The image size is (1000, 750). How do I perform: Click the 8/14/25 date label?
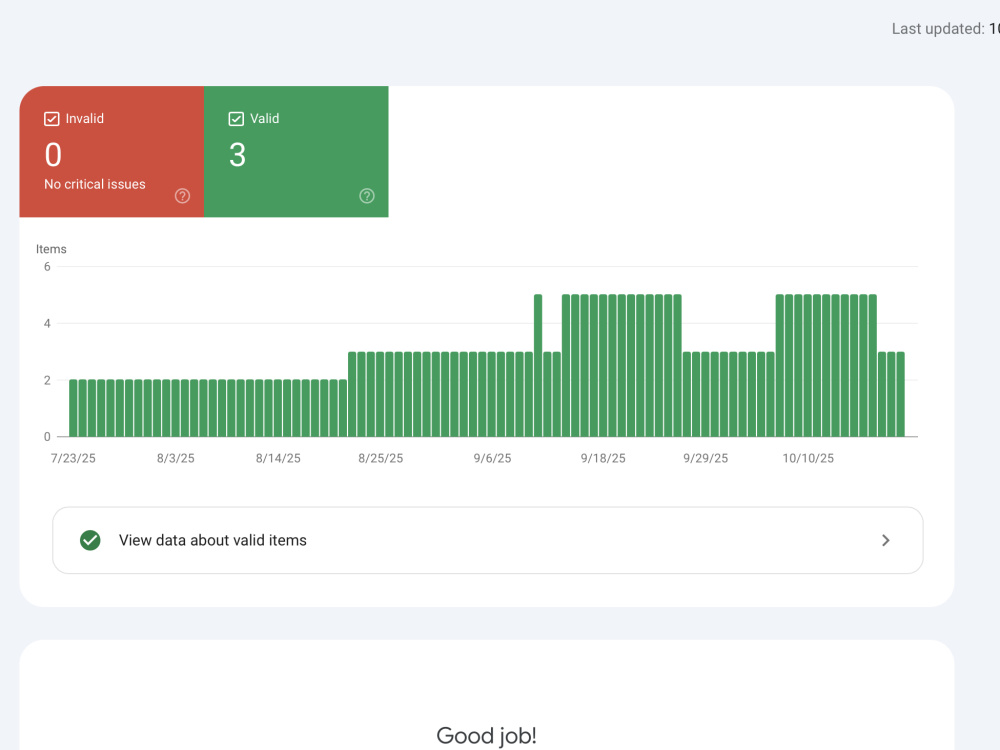(278, 458)
